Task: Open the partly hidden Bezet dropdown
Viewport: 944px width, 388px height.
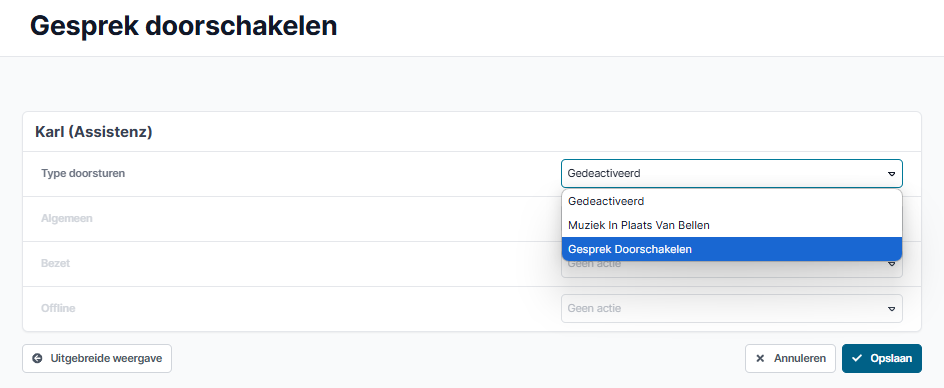Action: 731,269
